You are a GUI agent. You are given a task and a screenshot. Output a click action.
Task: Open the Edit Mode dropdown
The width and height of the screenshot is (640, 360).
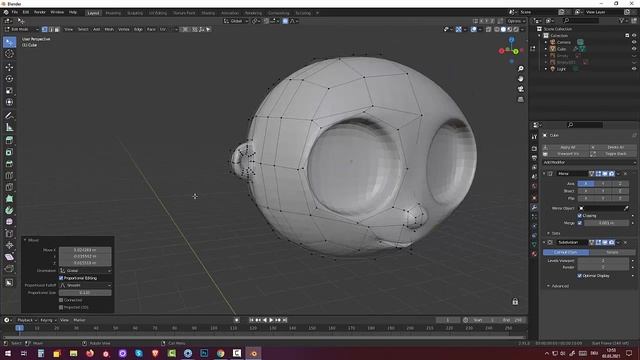22,29
